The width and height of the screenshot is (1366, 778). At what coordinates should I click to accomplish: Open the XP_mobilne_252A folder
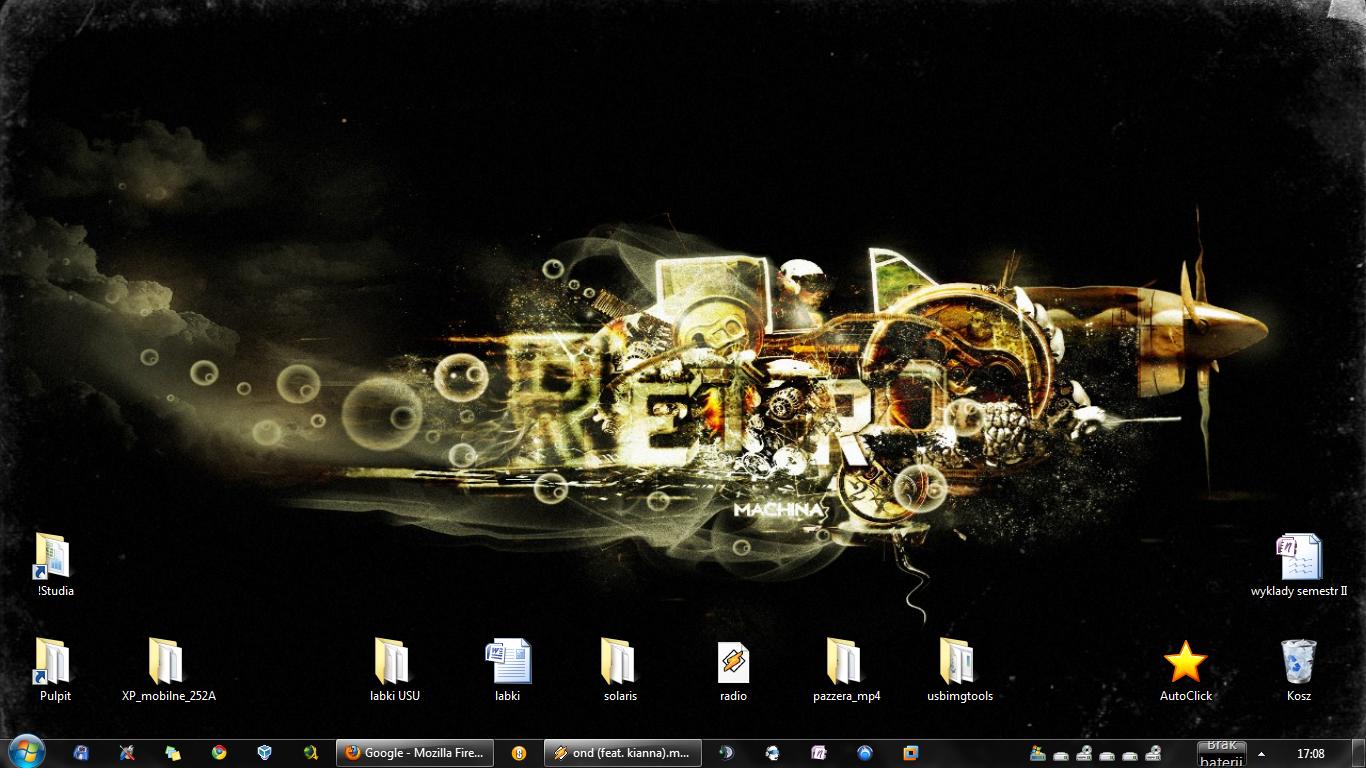(167, 662)
